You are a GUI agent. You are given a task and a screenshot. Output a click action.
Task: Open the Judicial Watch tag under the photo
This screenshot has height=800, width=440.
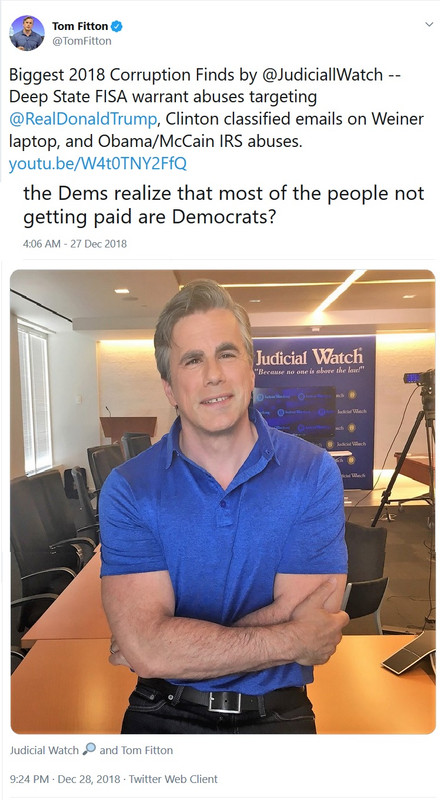(x=44, y=750)
